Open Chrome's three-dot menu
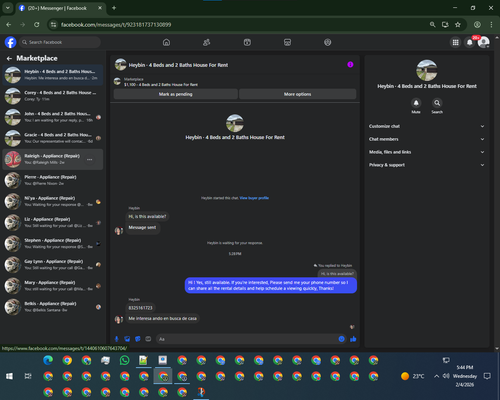Screen dimensions: 500x400 point(491,25)
